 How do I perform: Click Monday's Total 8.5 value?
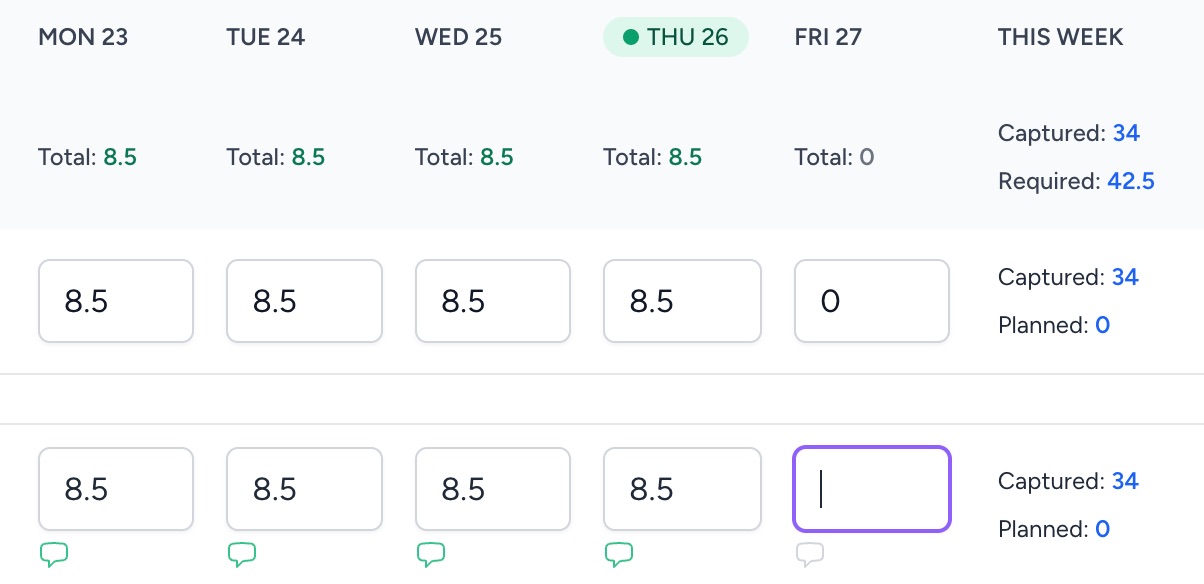pos(120,157)
